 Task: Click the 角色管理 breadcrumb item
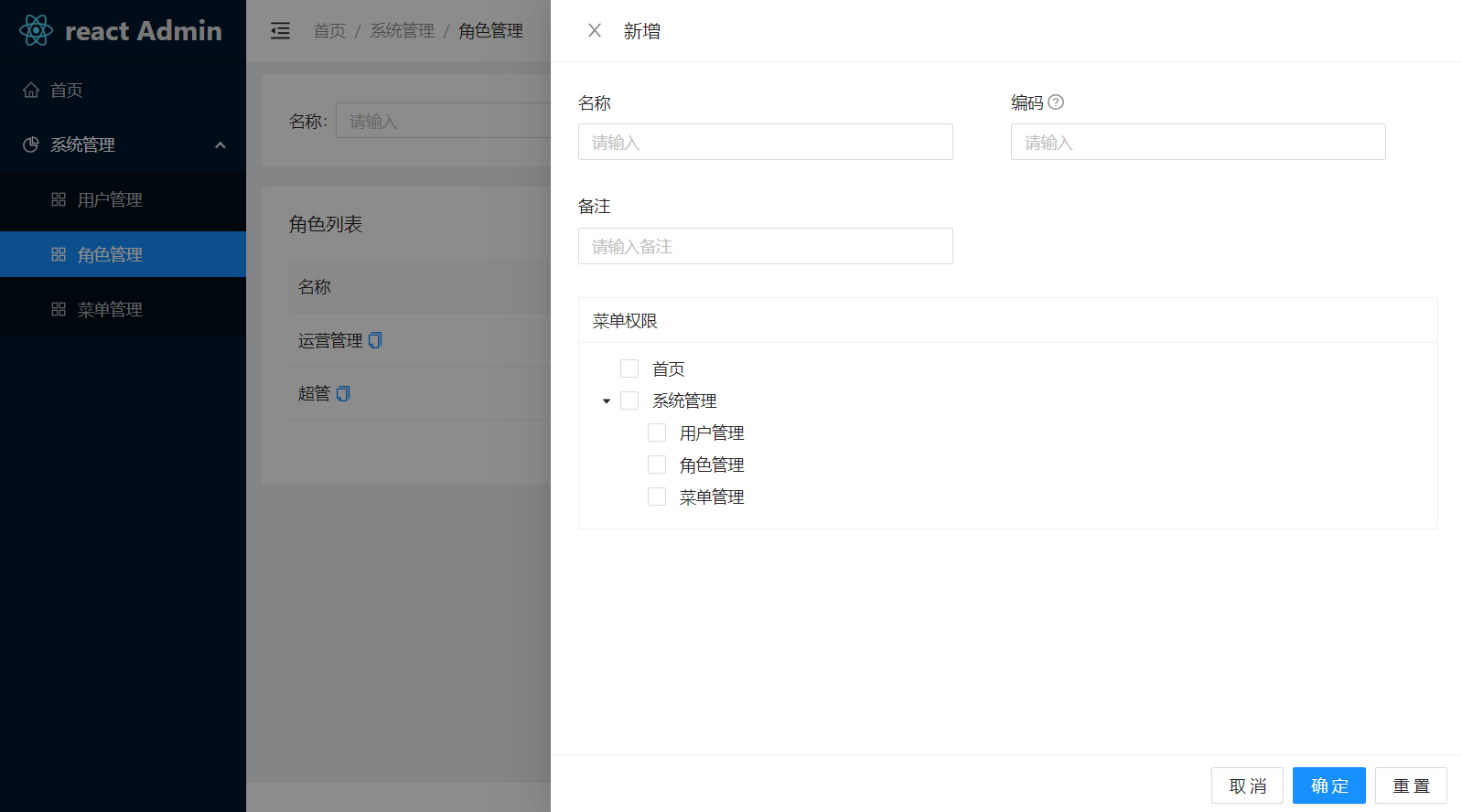[x=491, y=31]
